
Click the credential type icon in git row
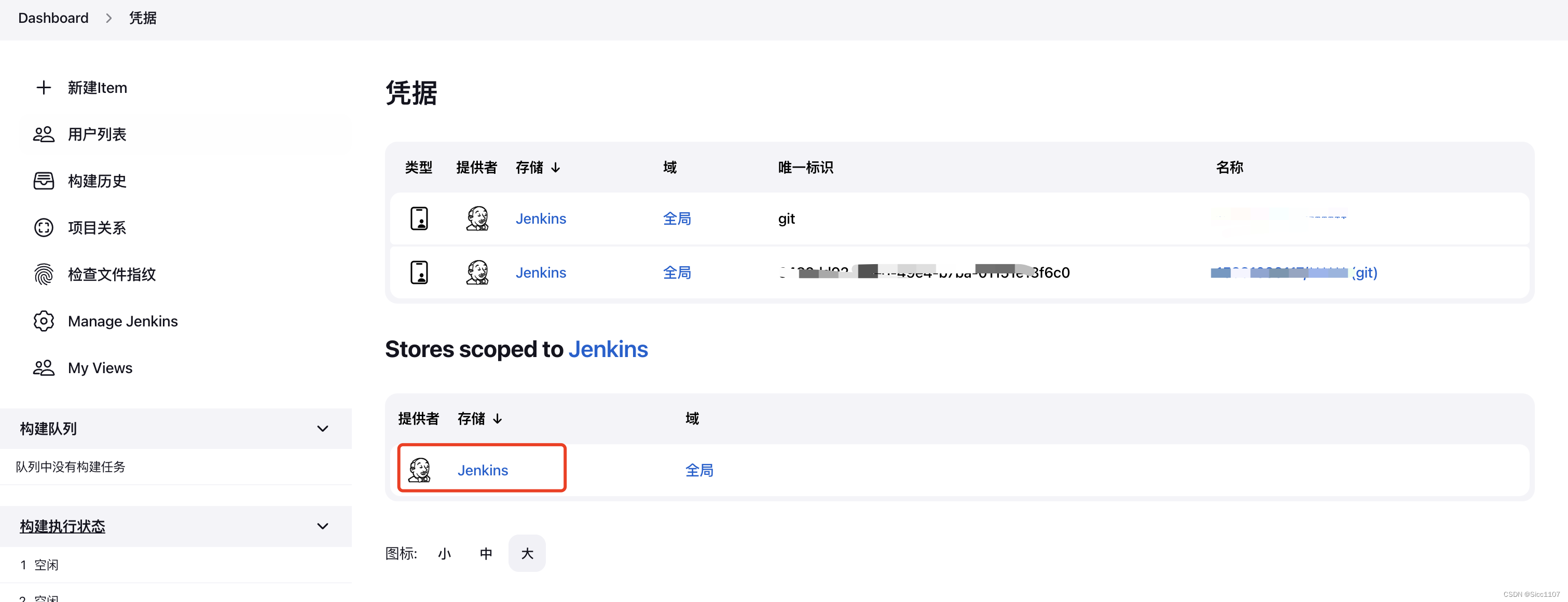(419, 218)
